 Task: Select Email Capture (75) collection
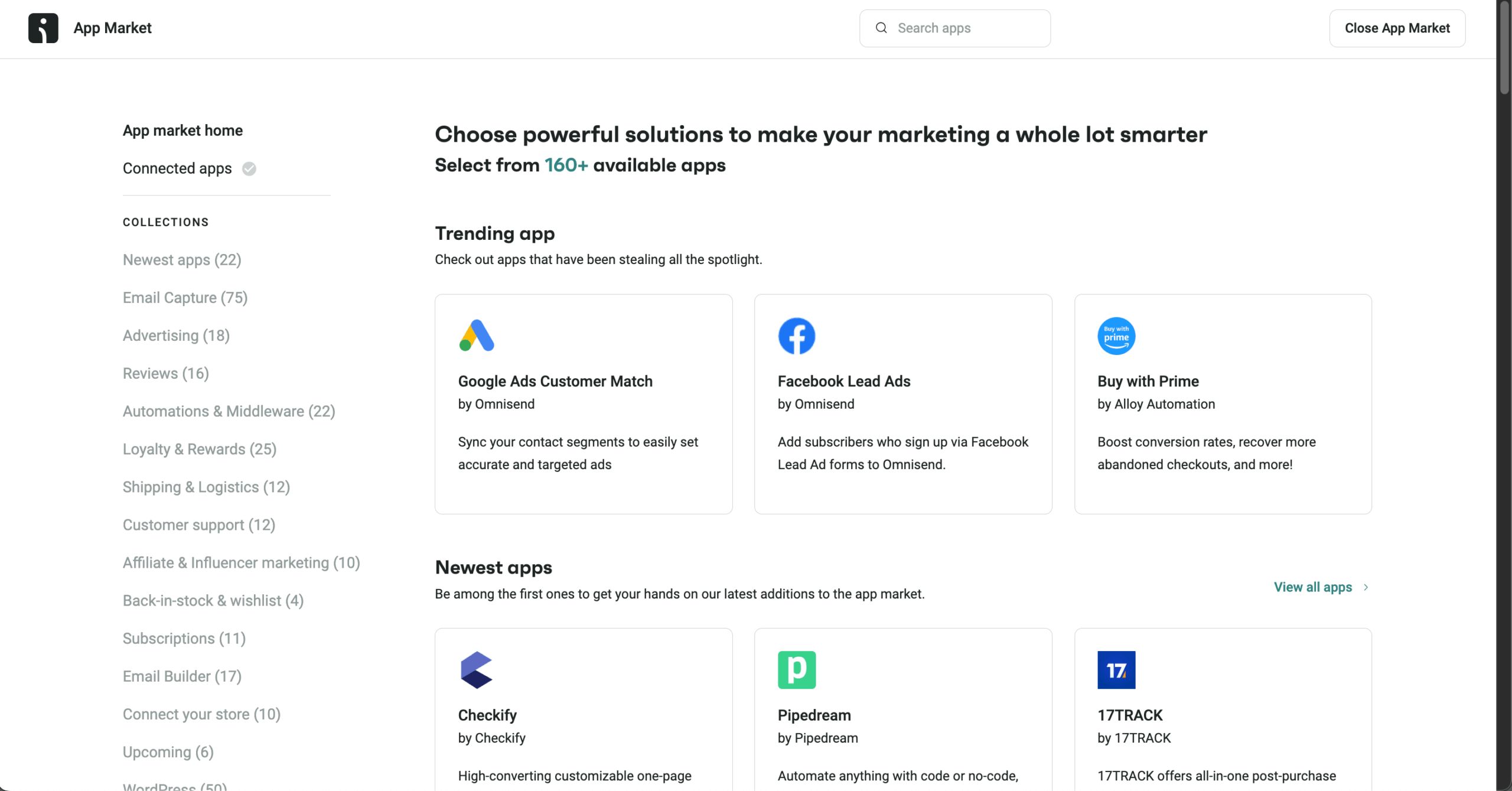pyautogui.click(x=185, y=298)
